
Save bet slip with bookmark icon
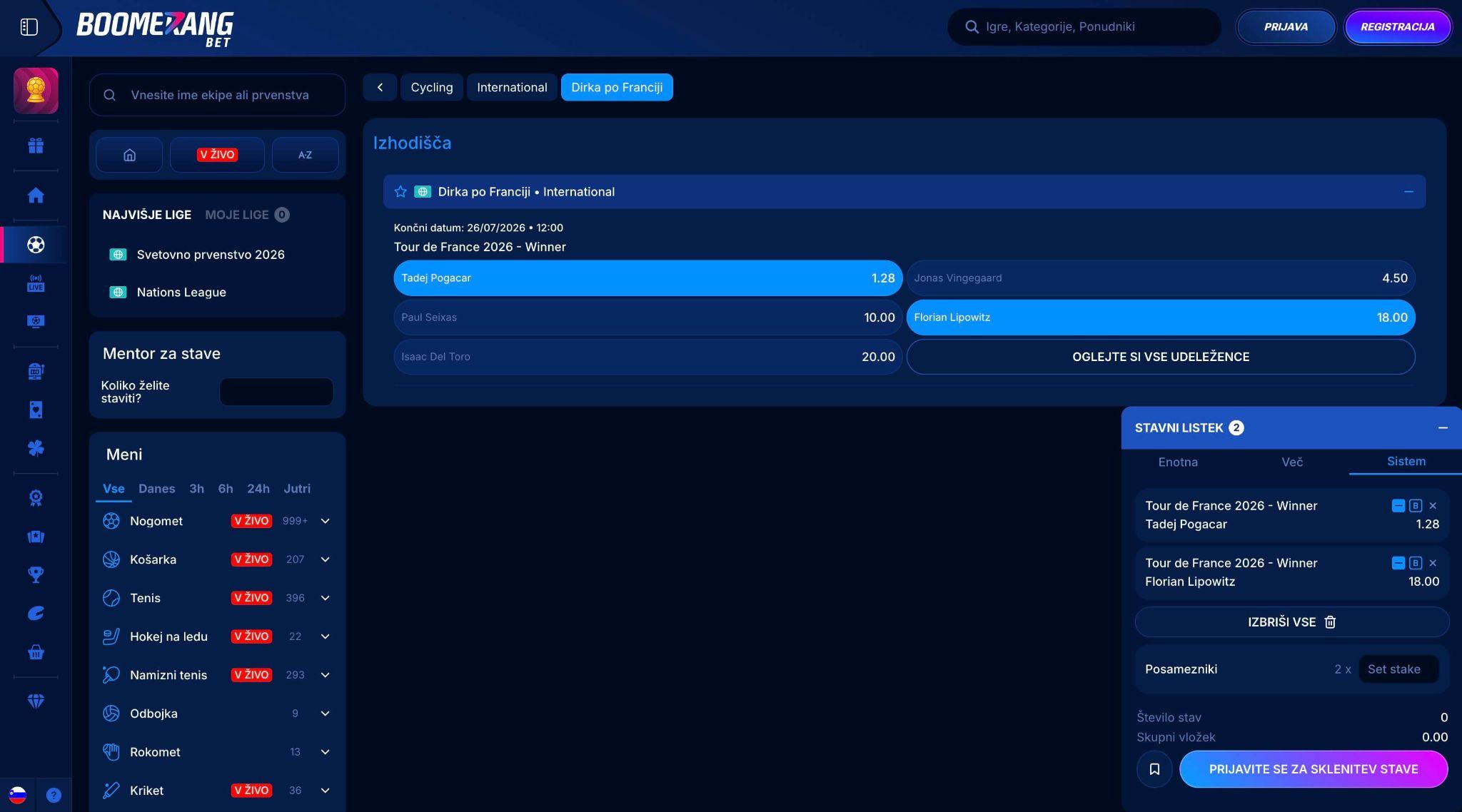point(1154,769)
